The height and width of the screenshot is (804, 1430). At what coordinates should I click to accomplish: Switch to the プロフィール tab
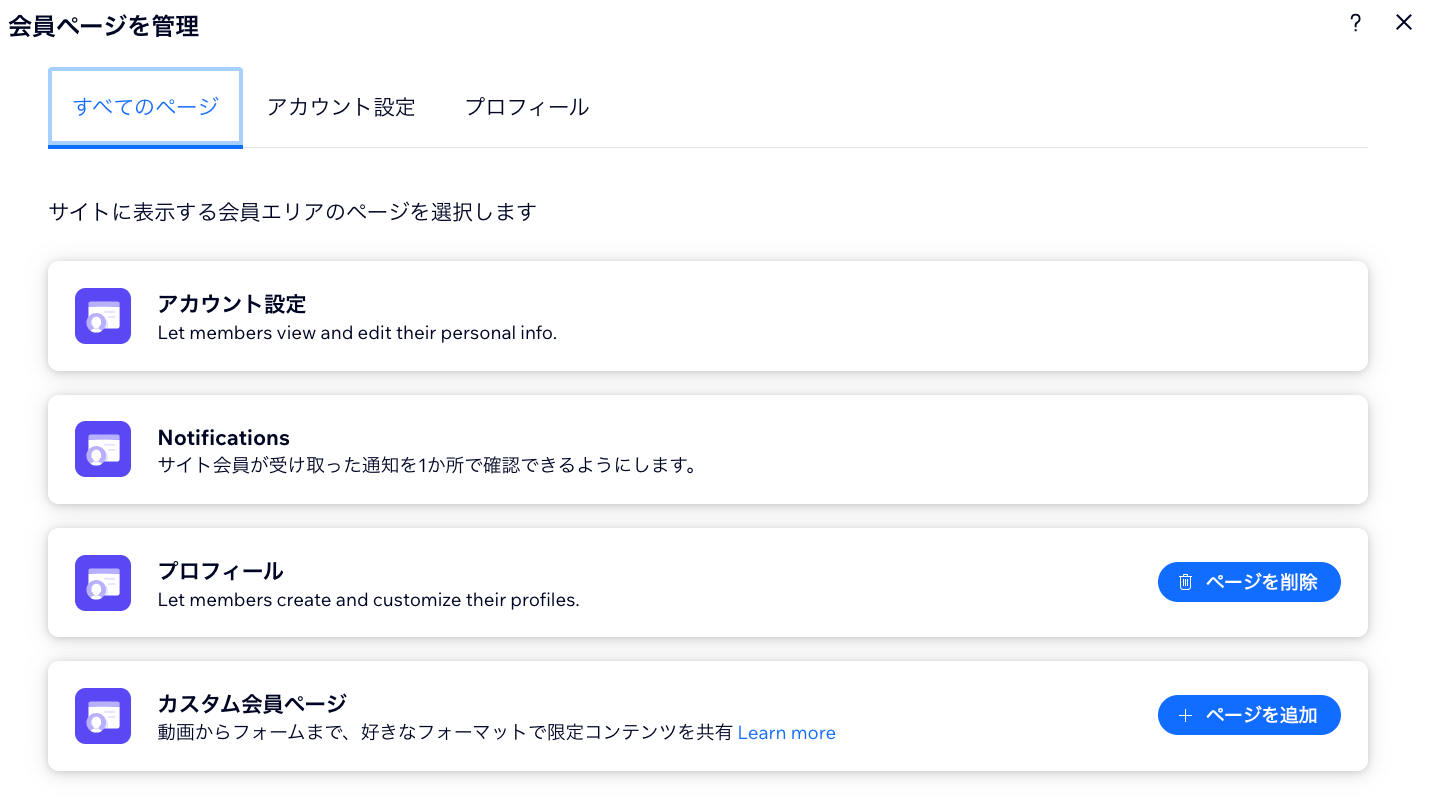click(527, 107)
